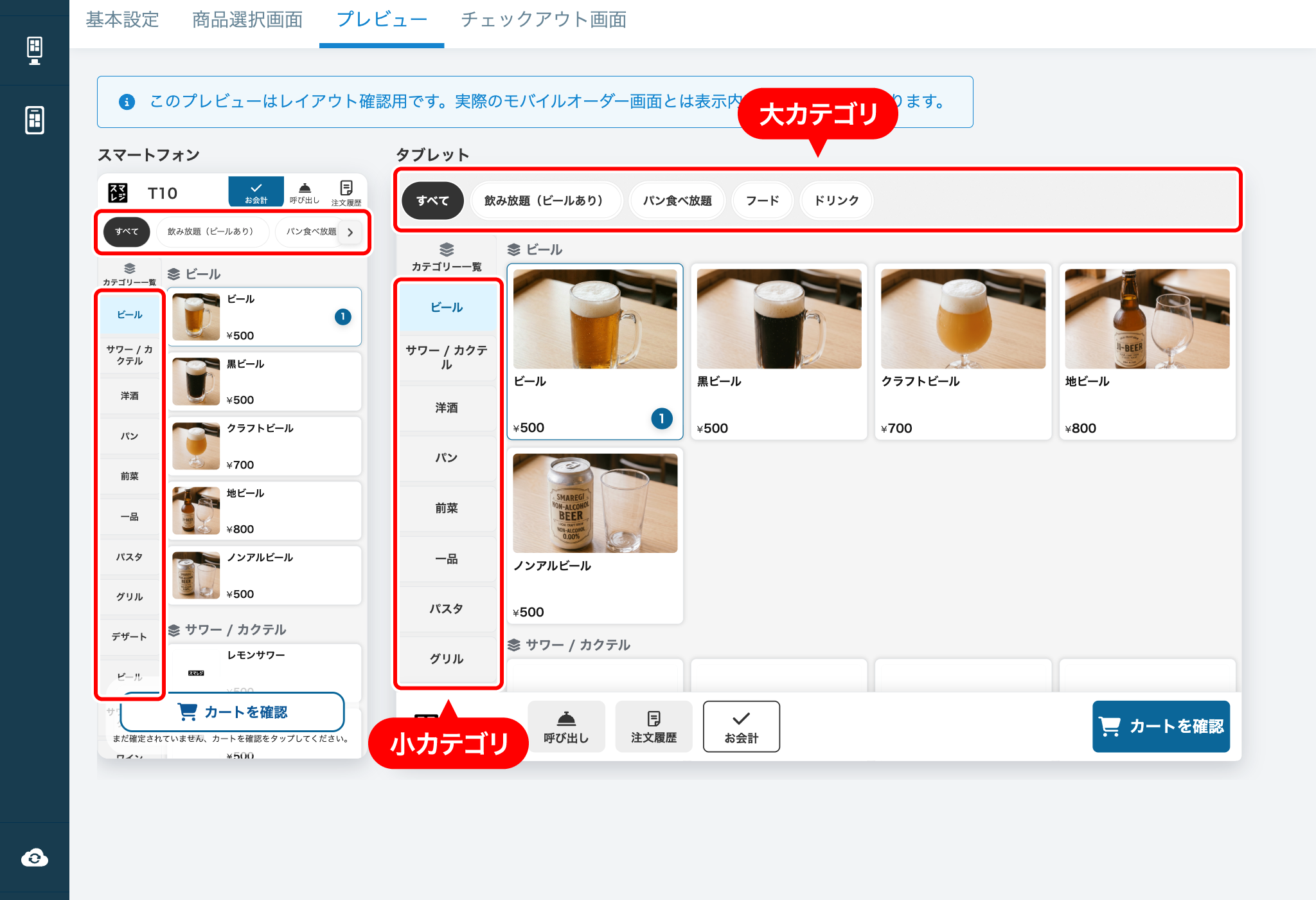This screenshot has width=1316, height=900.
Task: Choose tablet 前菜 subcategory
Action: pos(447,508)
